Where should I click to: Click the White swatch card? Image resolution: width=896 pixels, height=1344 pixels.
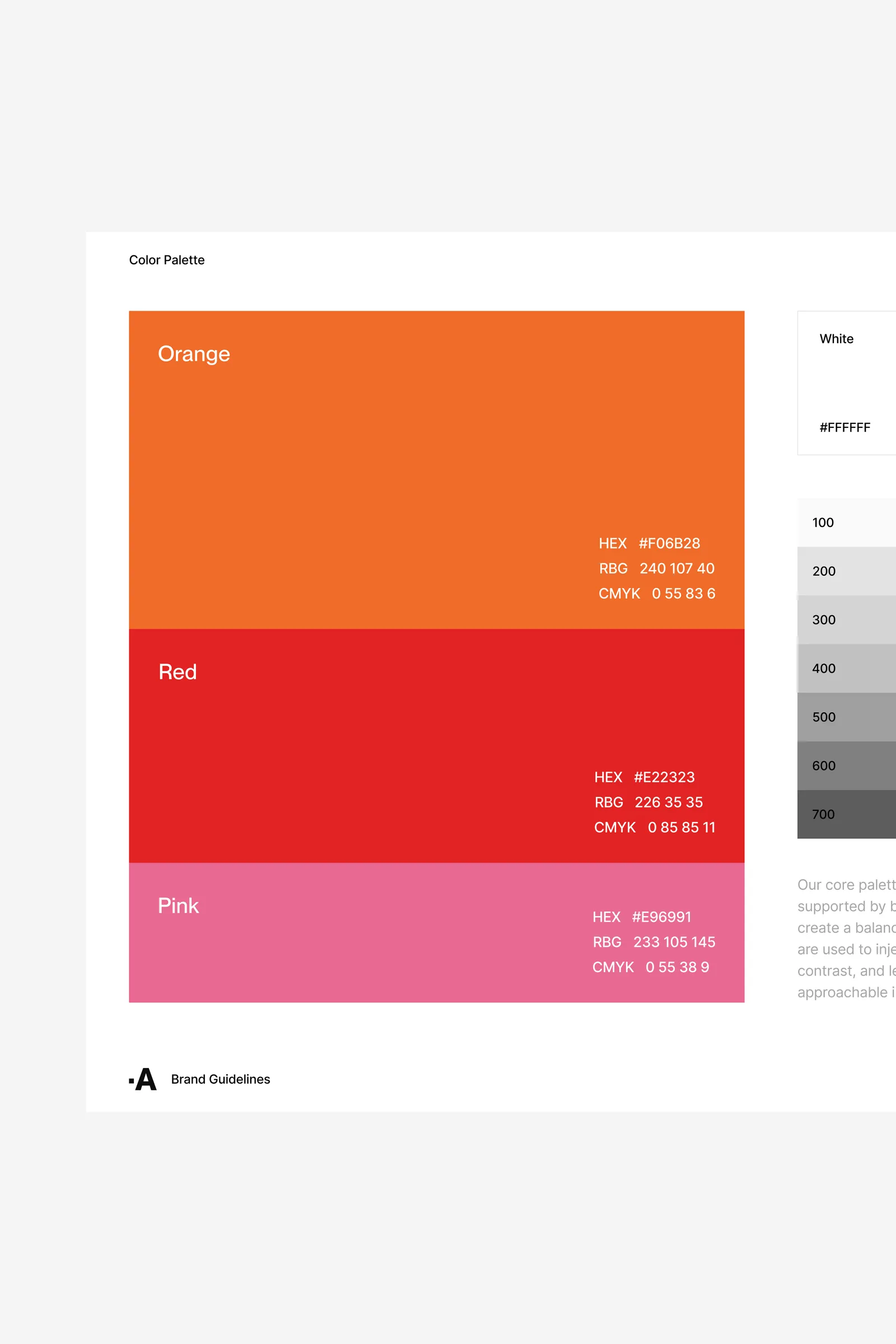847,383
